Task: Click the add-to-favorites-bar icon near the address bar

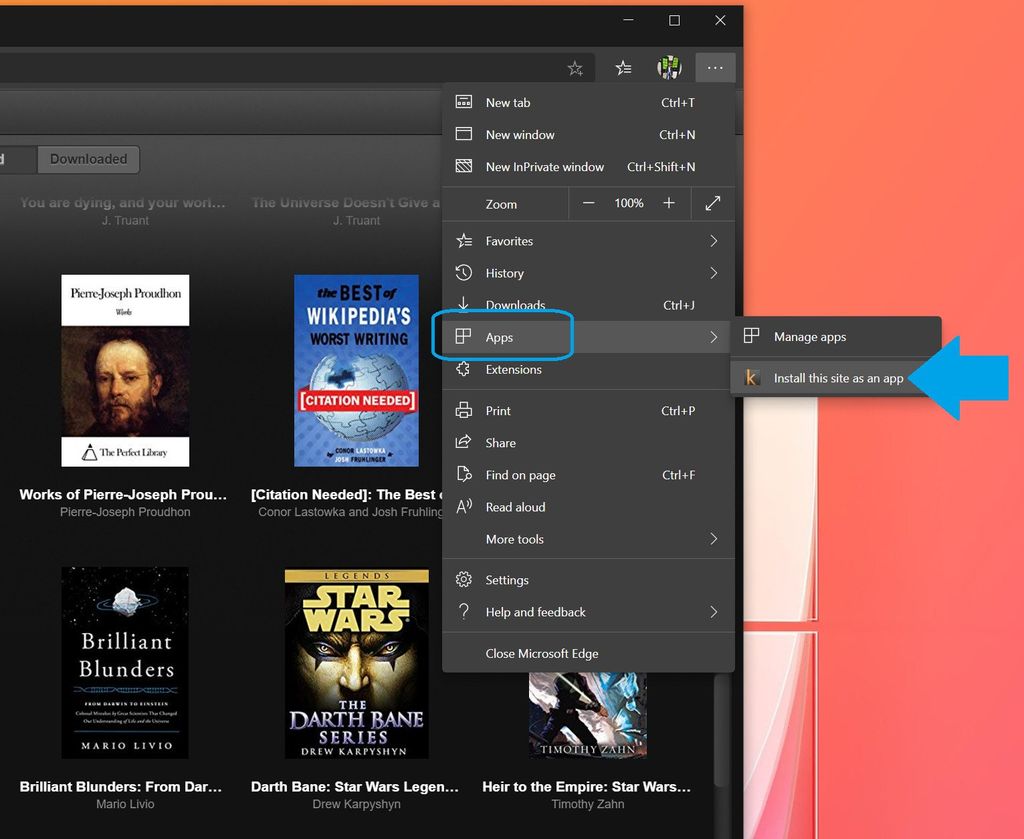Action: pos(624,68)
